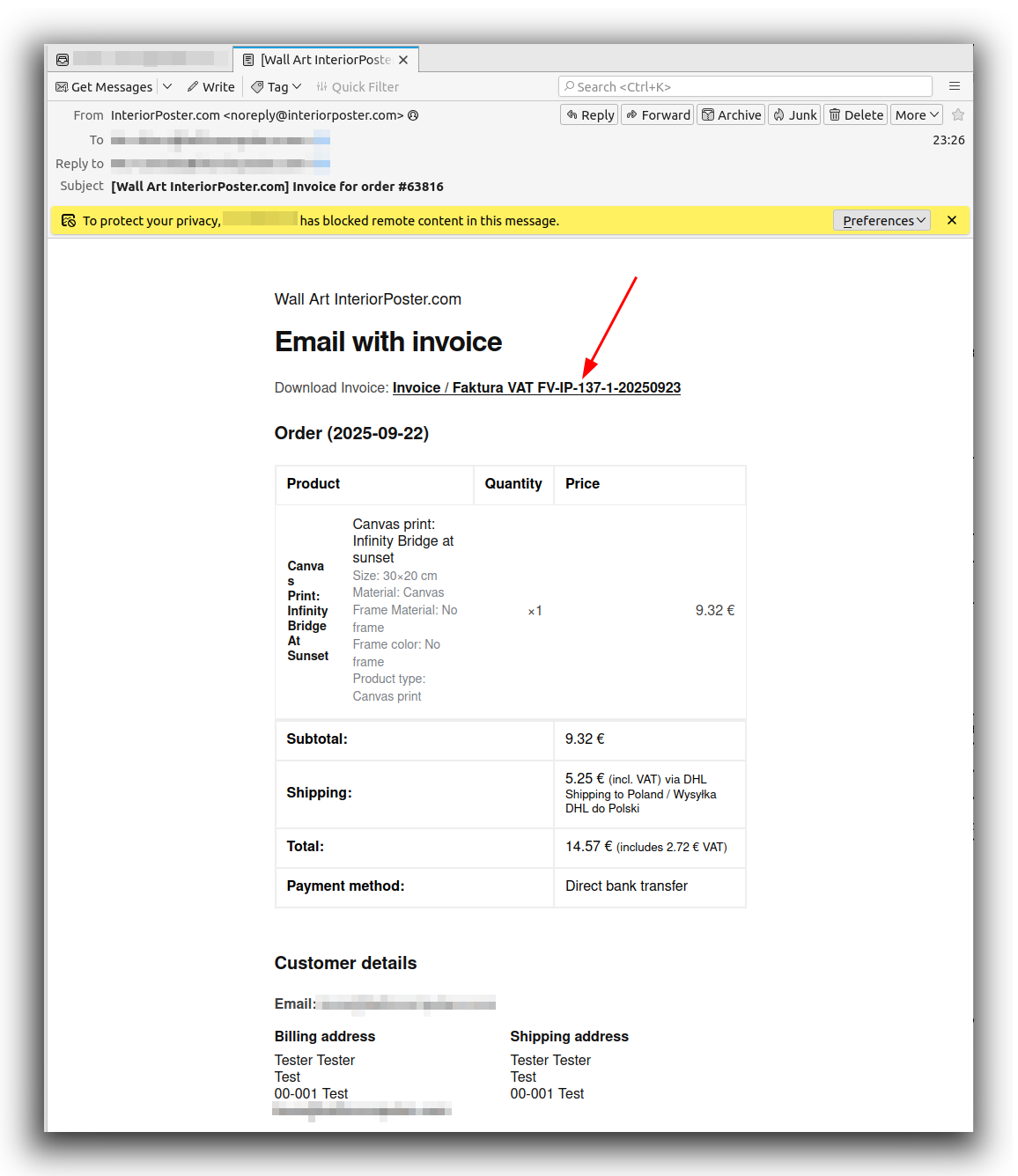Switch to the first mail tab
The height and width of the screenshot is (1176, 1018).
[x=138, y=59]
